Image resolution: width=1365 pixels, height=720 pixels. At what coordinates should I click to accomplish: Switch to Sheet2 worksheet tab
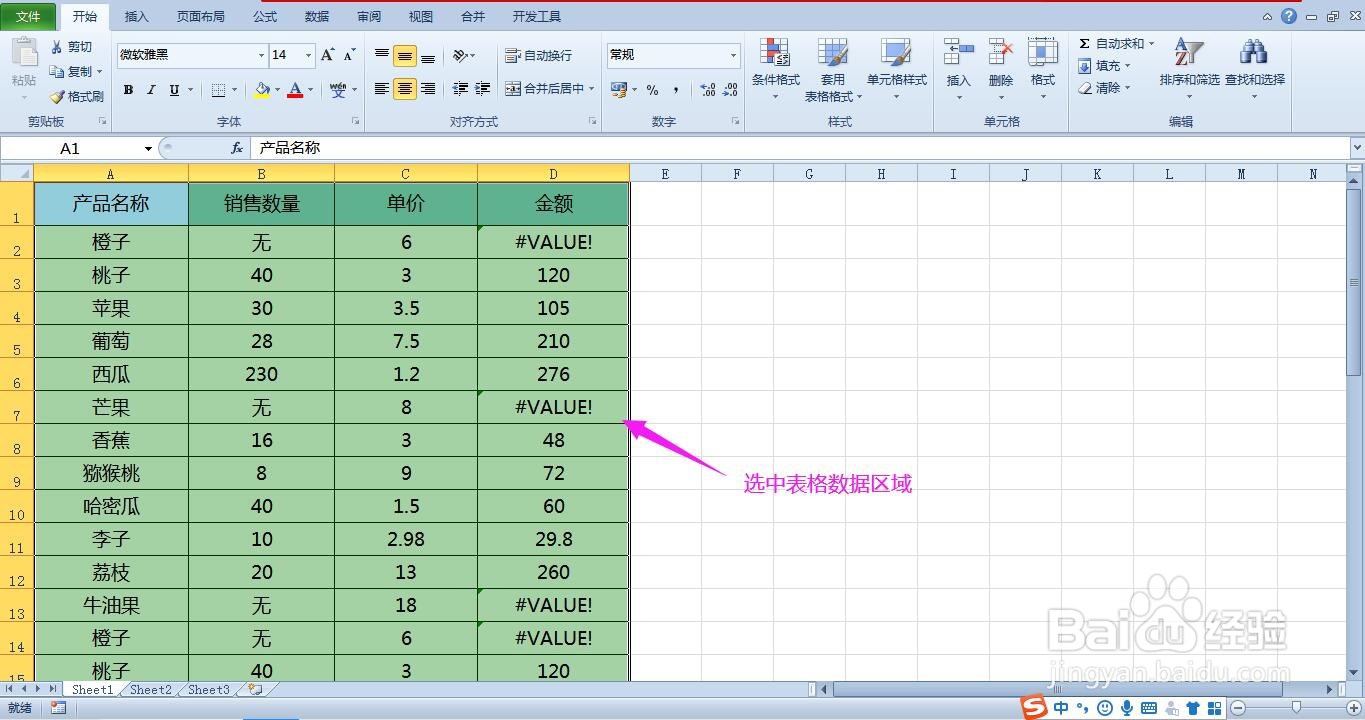tap(150, 688)
